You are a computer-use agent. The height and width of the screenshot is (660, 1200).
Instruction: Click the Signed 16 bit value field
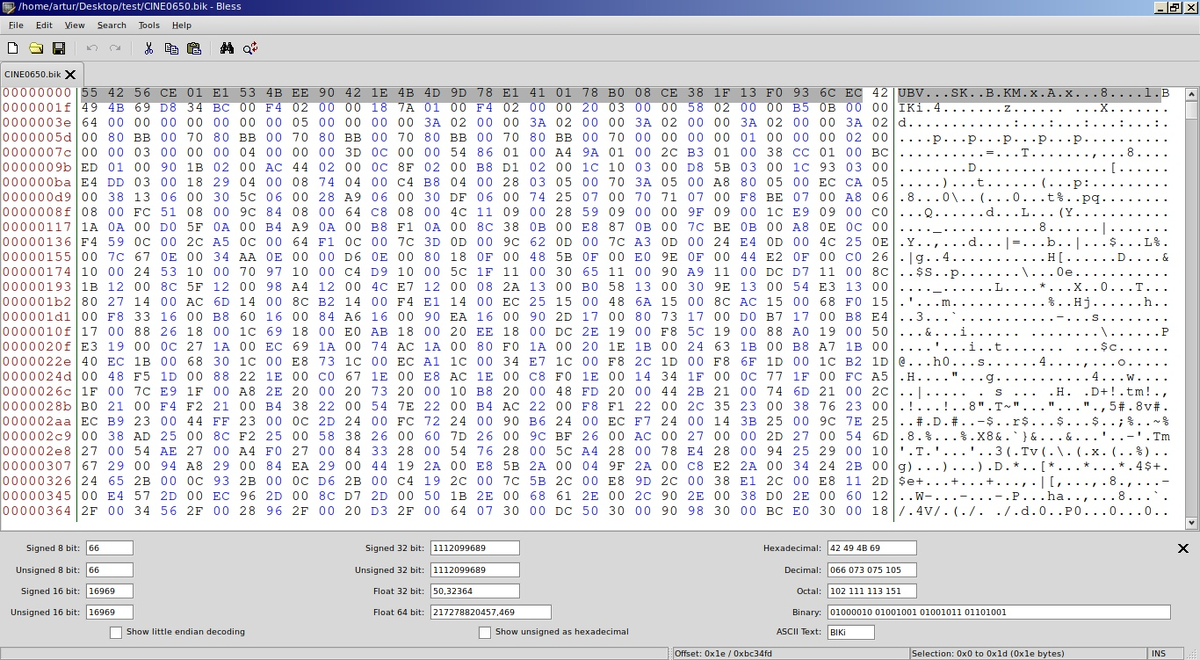(109, 591)
